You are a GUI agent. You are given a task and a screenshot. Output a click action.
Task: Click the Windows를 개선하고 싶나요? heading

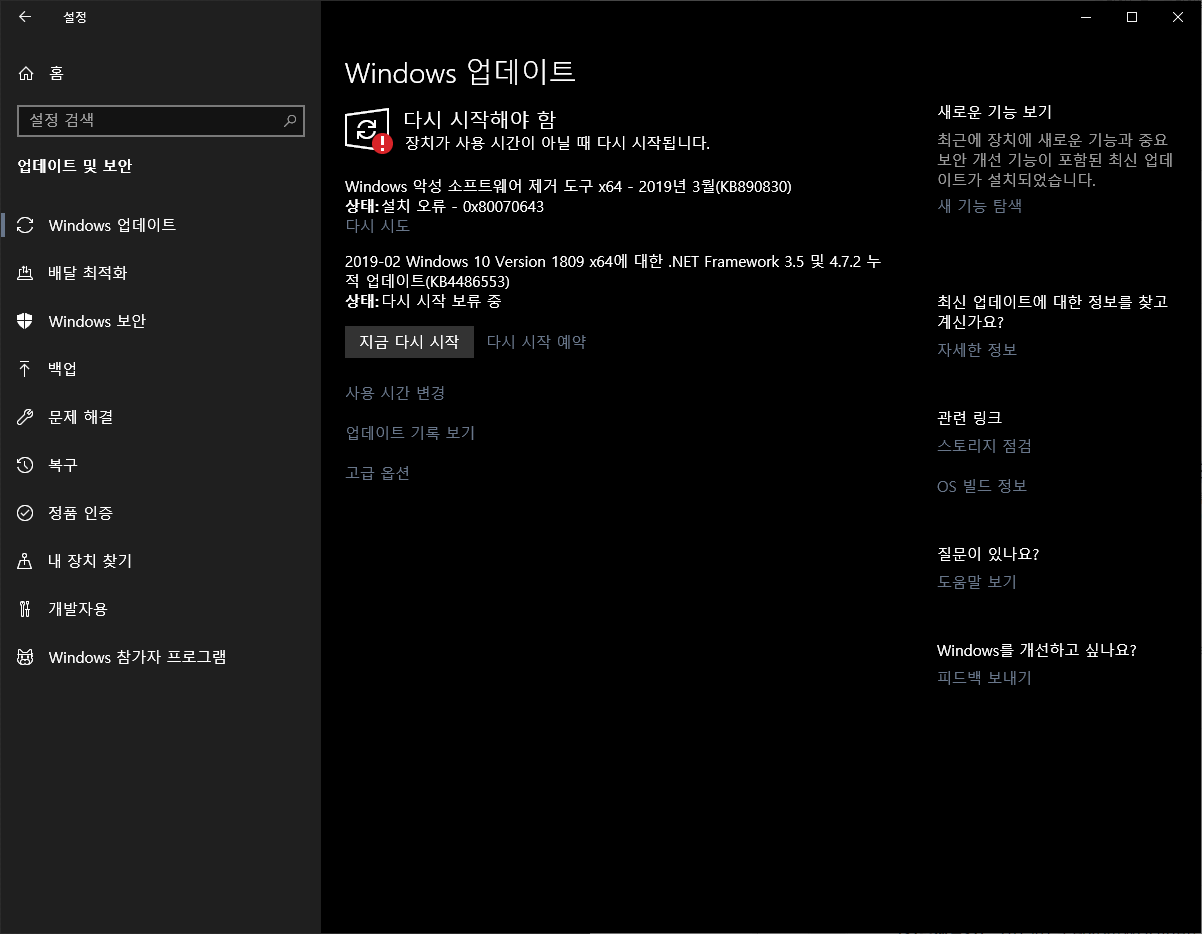pos(1037,650)
